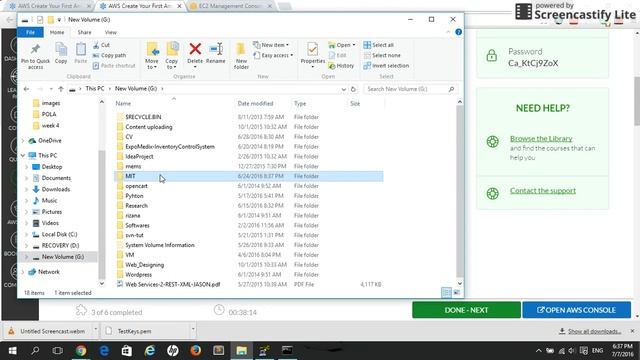Sort by Date modified column header
The width and height of the screenshot is (640, 360).
pos(256,104)
